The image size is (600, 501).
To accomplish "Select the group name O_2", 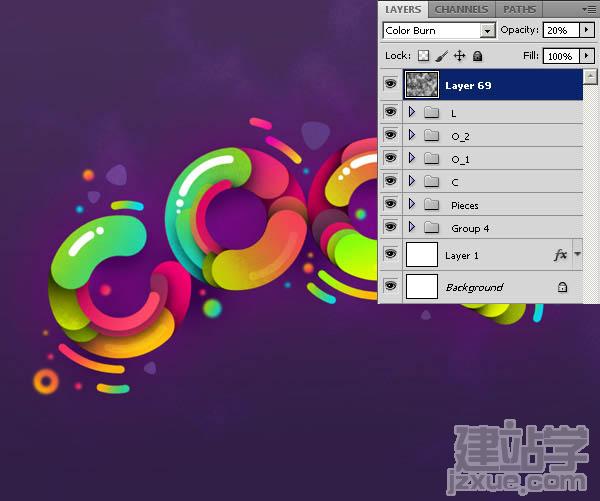I will tap(460, 137).
